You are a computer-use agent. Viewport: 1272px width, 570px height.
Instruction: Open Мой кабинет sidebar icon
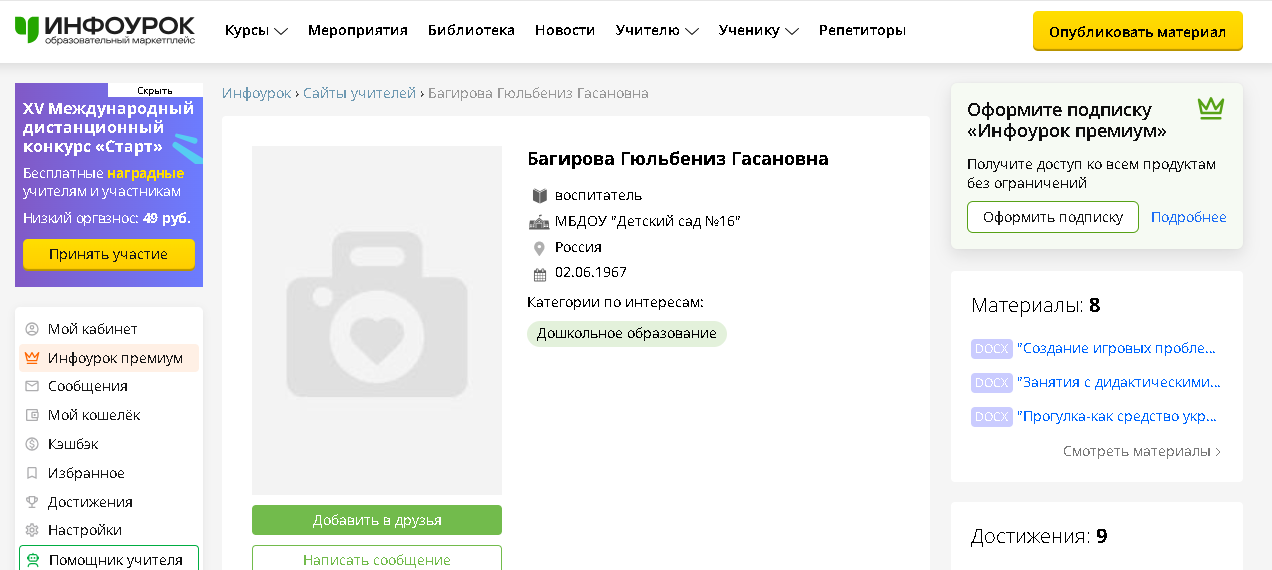32,329
